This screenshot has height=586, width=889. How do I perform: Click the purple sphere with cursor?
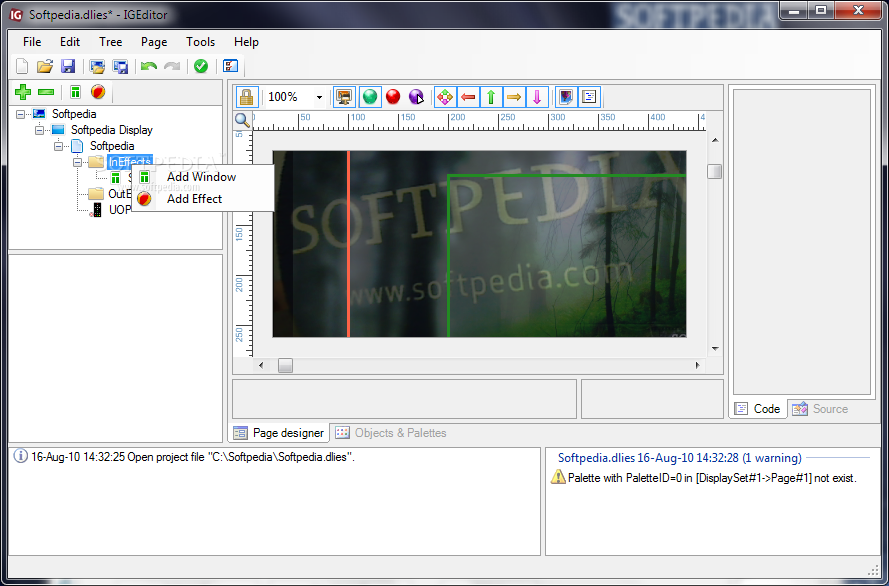pos(416,97)
